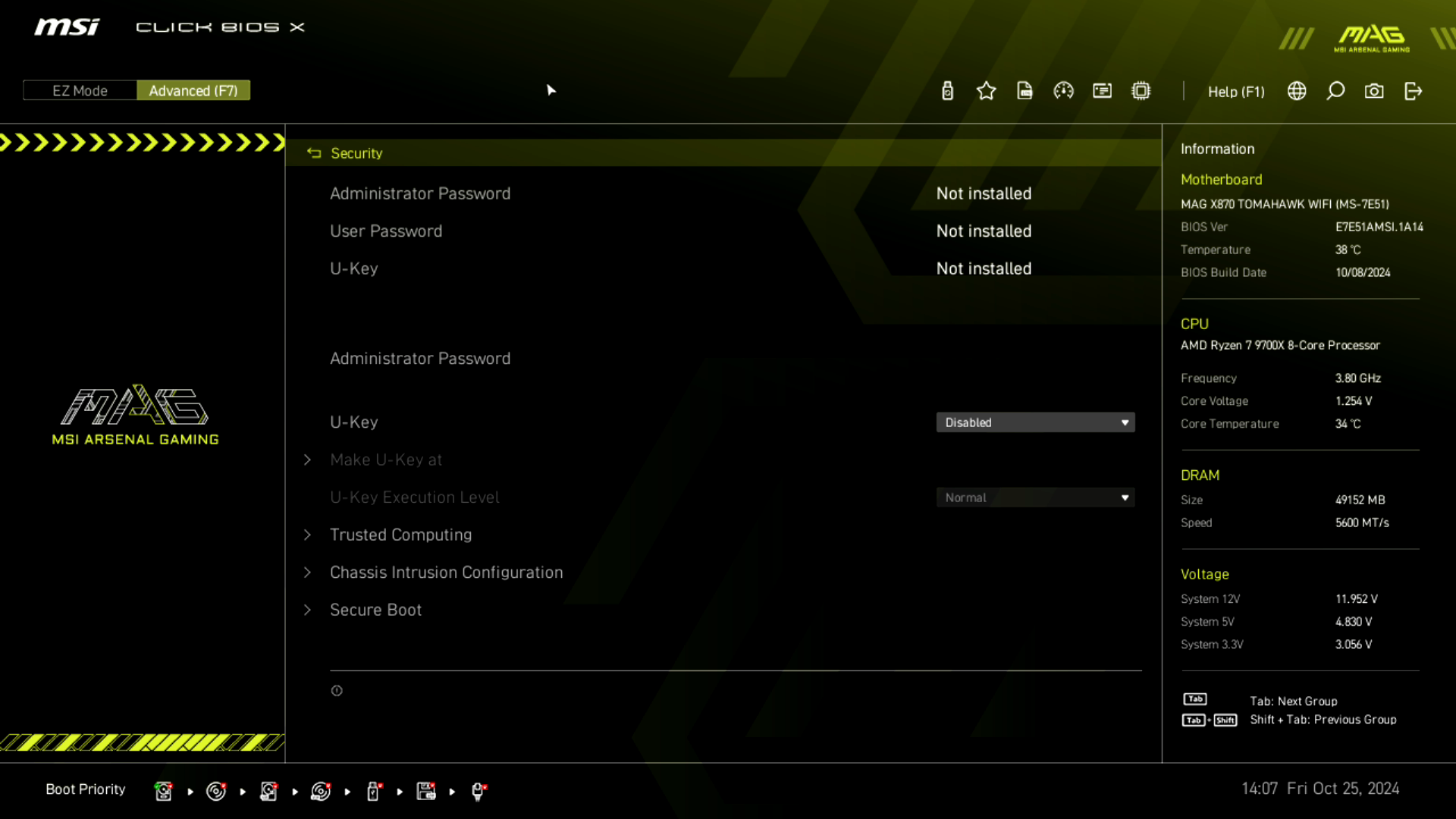Viewport: 1456px width, 819px height.
Task: Open the hardware monitor gauge icon
Action: coord(1063,91)
